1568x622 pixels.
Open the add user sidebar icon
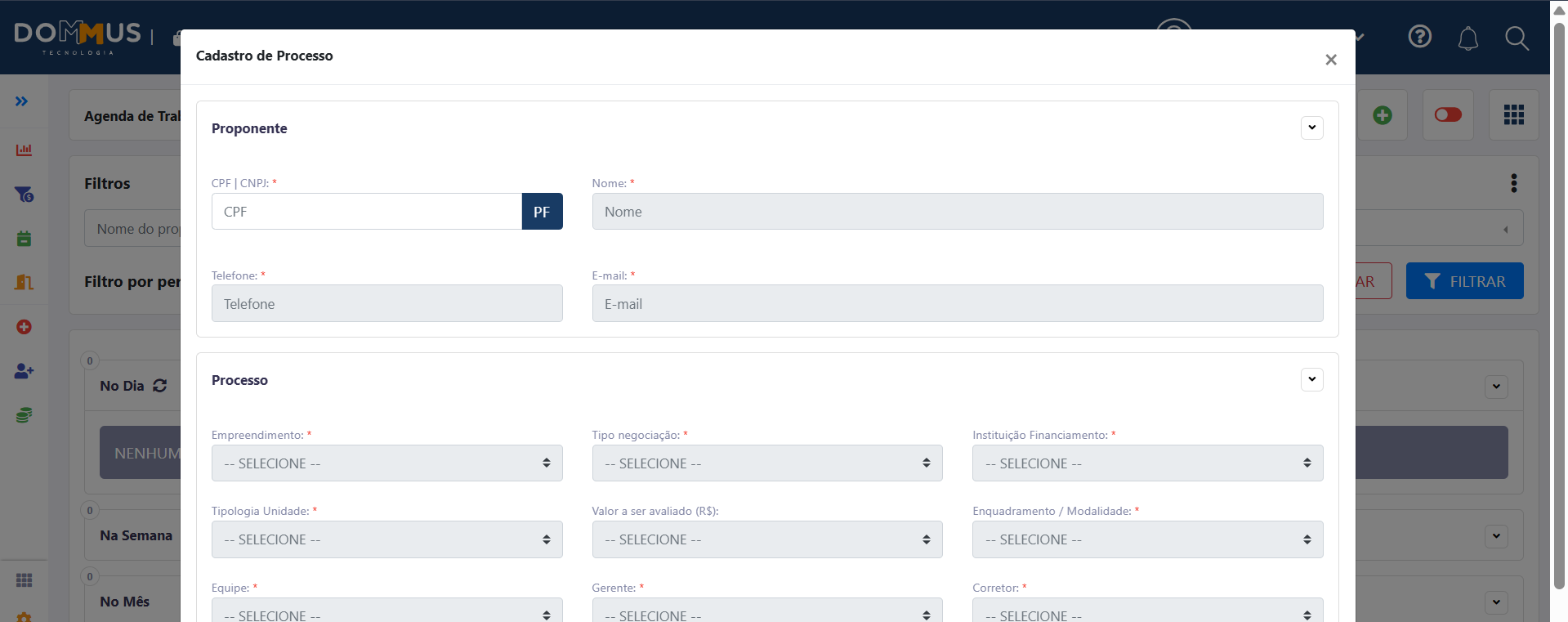24,371
